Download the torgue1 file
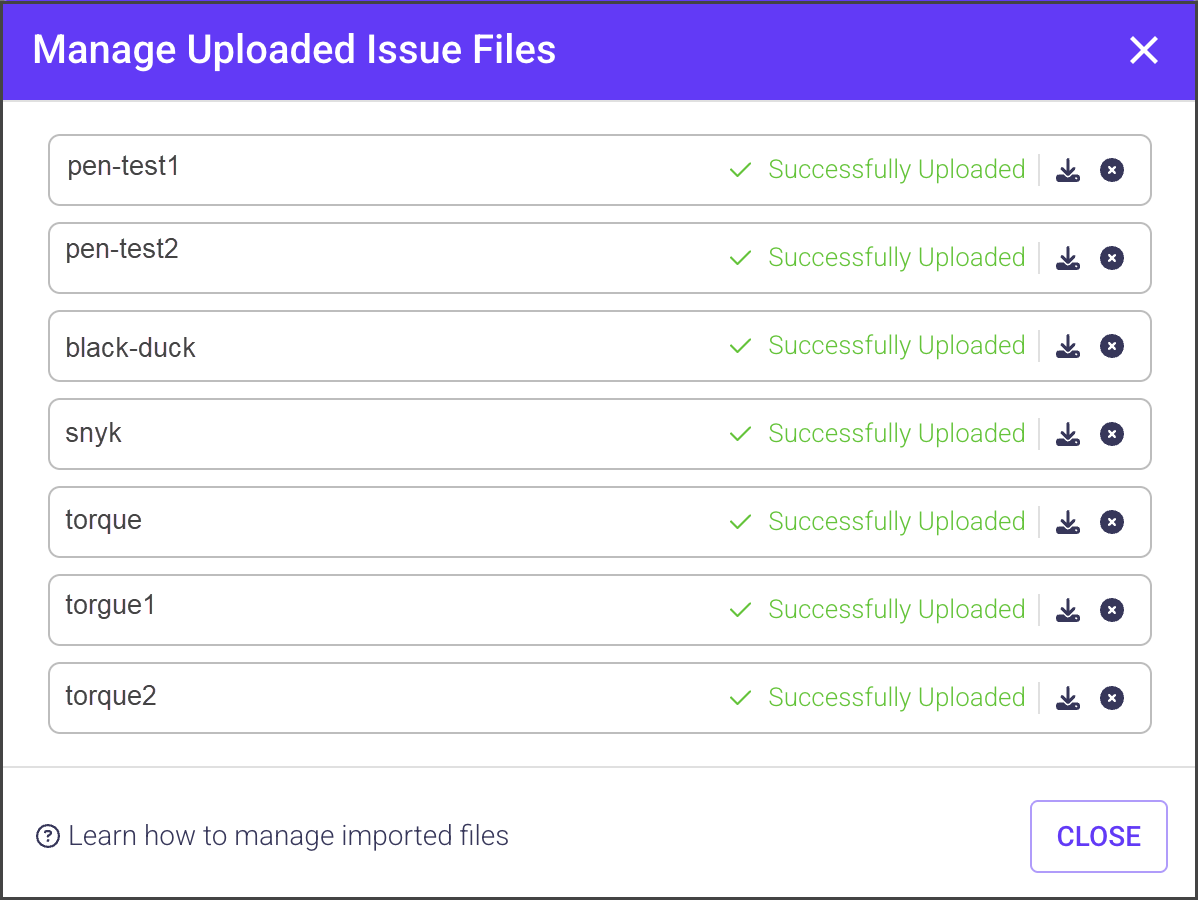The width and height of the screenshot is (1198, 900). coord(1068,610)
